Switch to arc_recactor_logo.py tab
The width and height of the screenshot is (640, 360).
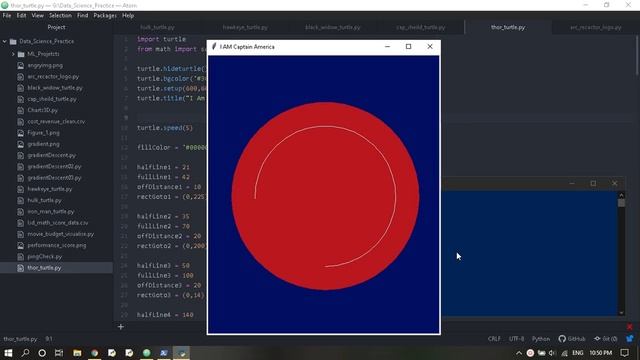(596, 27)
